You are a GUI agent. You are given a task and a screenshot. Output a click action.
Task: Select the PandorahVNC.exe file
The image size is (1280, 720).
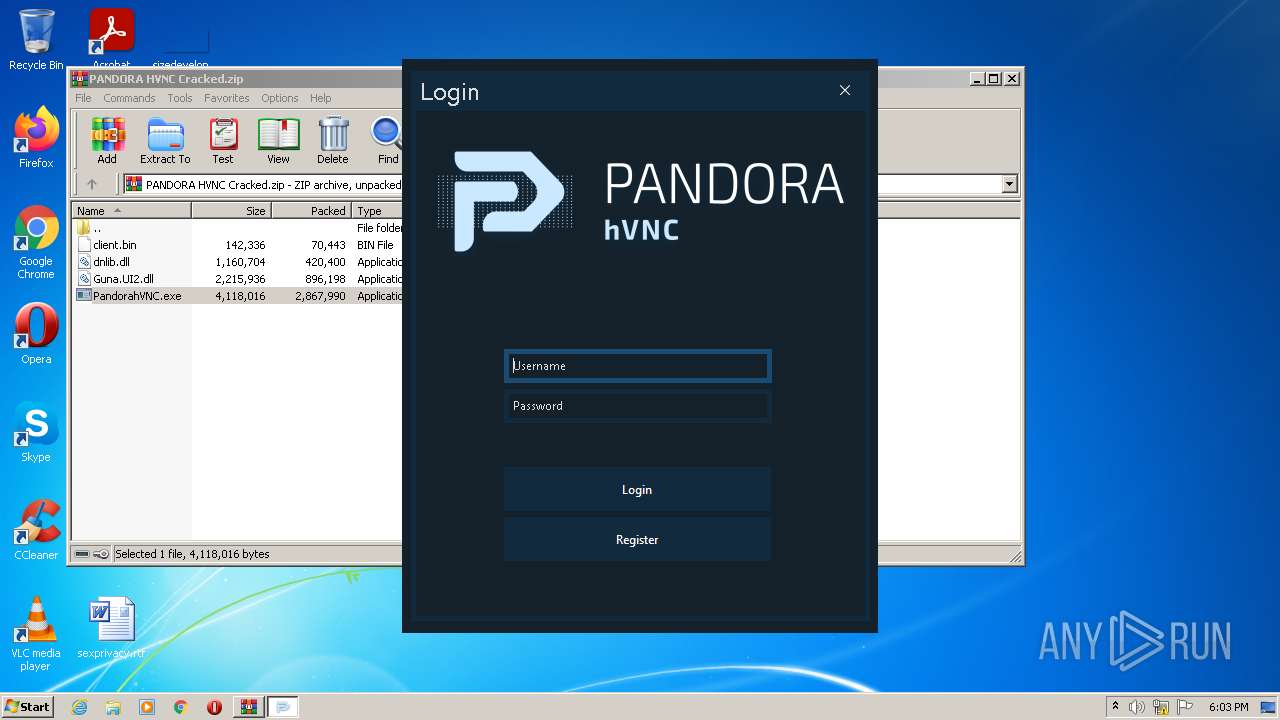[237, 296]
